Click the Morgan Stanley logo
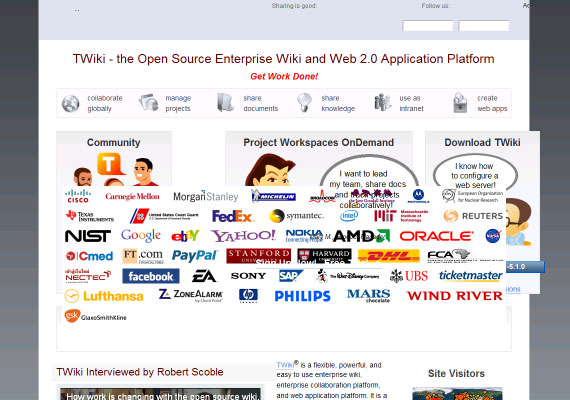The image size is (570, 400). [205, 196]
